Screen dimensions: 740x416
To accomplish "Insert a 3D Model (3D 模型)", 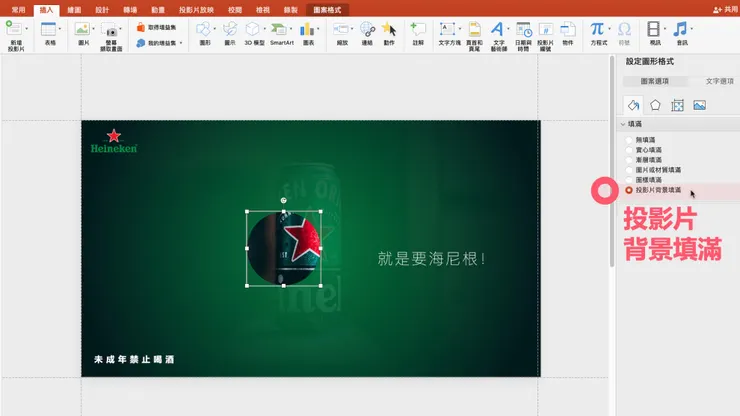I will [254, 34].
